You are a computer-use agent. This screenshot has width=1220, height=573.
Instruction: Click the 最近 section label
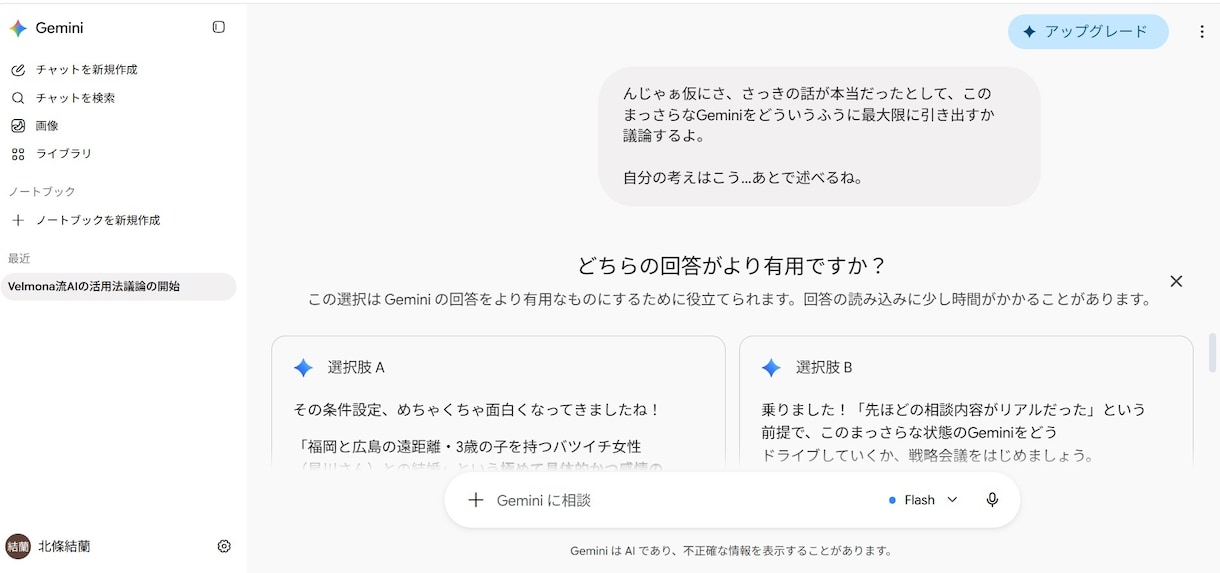19,258
